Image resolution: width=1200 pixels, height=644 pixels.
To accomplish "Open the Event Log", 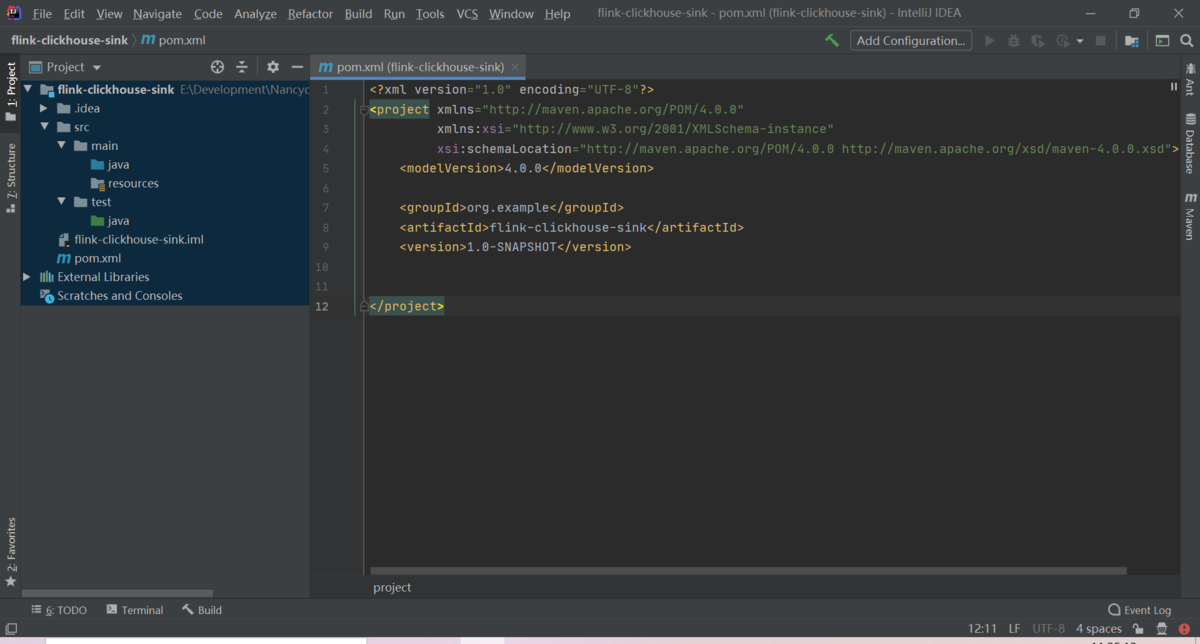I will [1139, 610].
